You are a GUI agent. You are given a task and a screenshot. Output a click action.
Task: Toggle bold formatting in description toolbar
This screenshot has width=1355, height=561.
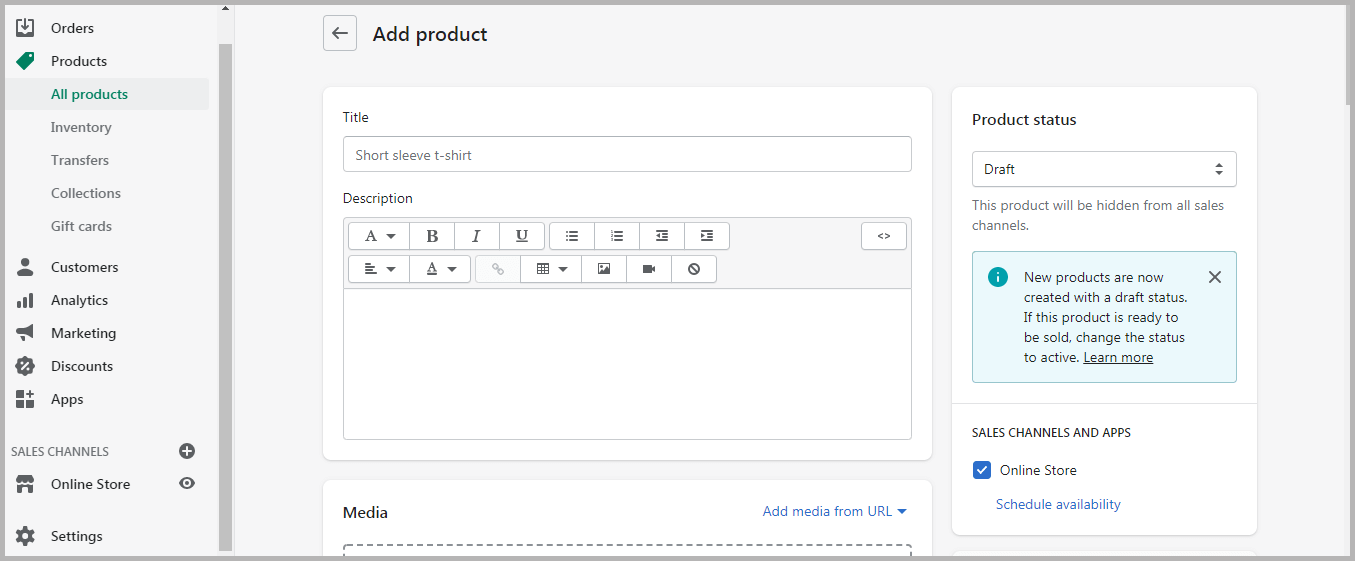(432, 236)
